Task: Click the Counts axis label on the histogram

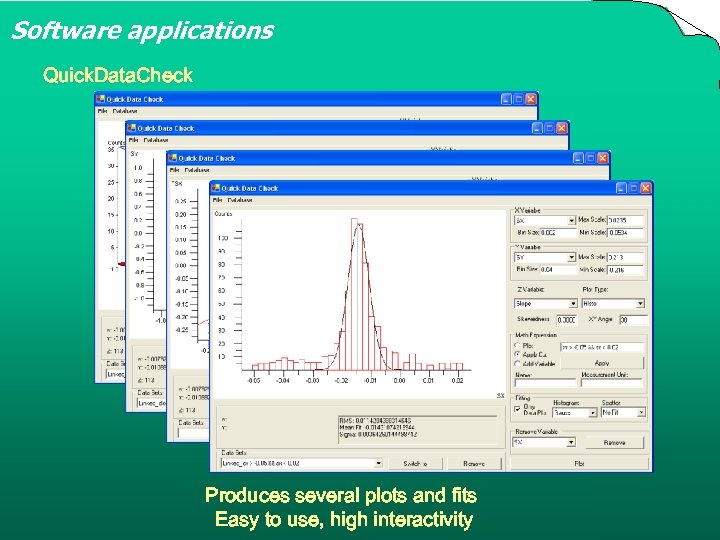Action: (223, 214)
